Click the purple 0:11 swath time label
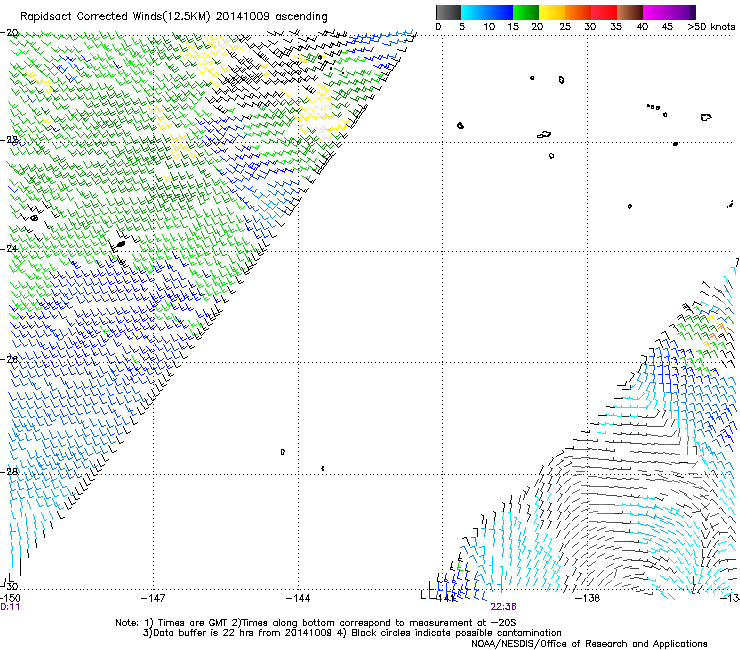 pos(10,607)
